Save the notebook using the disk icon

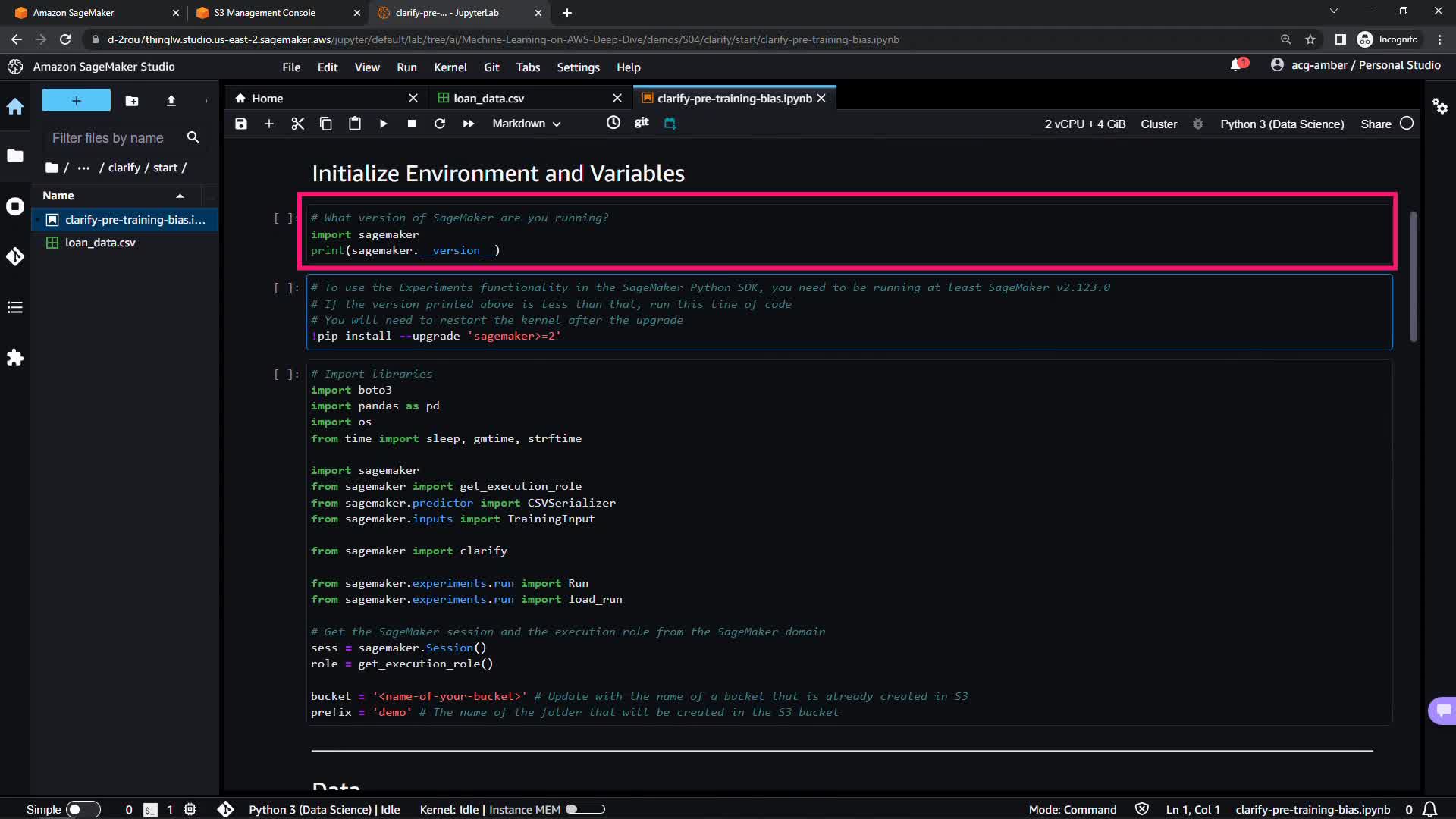tap(241, 124)
